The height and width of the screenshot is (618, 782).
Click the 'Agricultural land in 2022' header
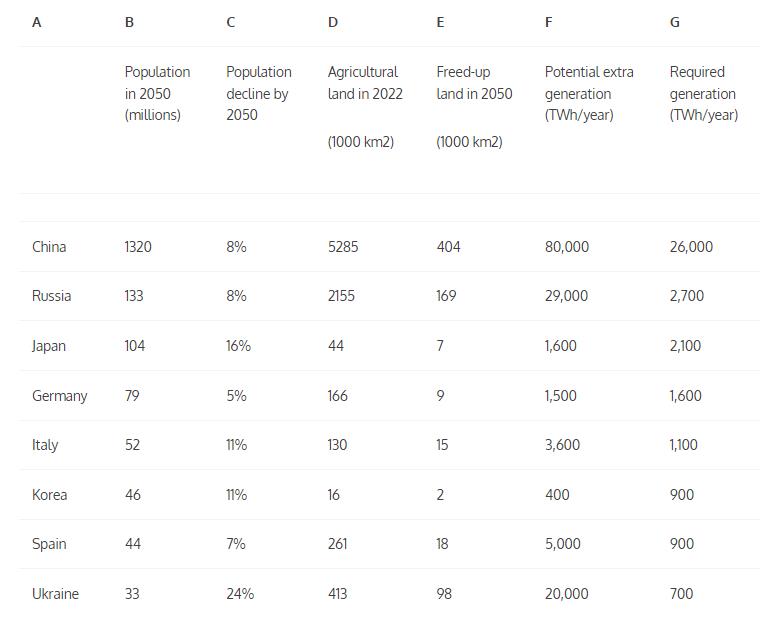[x=365, y=83]
